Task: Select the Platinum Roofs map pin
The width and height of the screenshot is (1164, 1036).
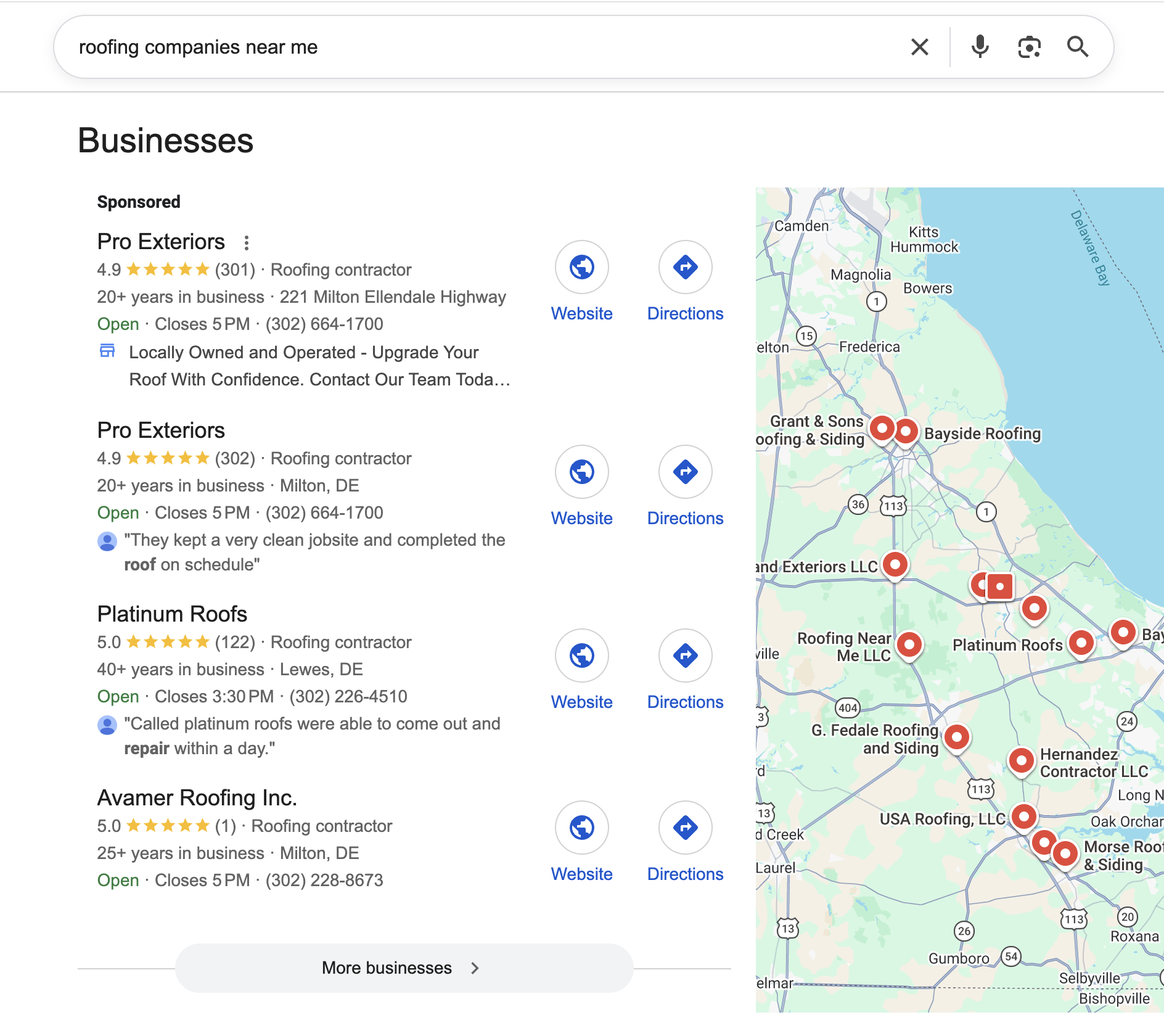Action: click(1081, 643)
